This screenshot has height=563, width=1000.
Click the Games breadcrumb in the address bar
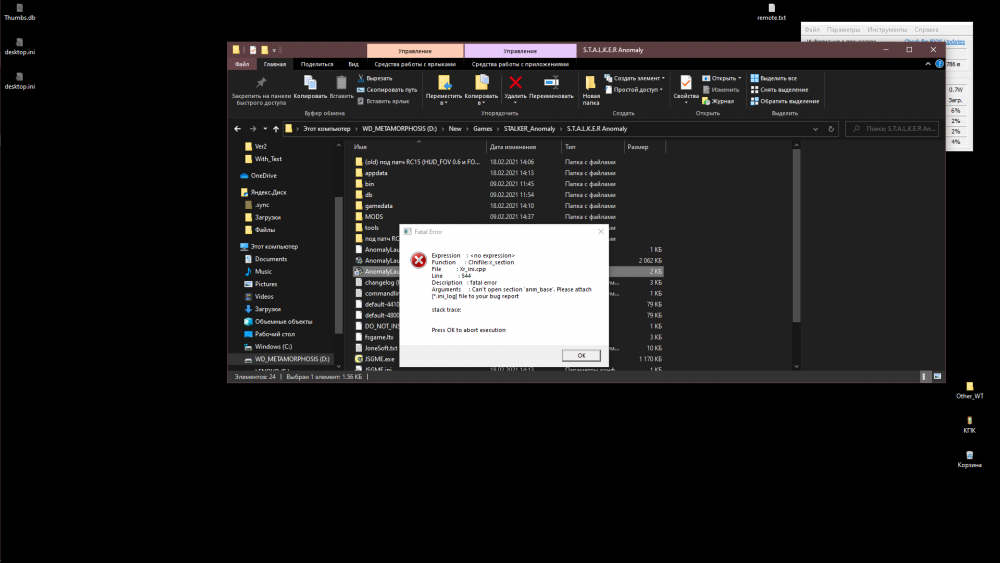coord(482,129)
